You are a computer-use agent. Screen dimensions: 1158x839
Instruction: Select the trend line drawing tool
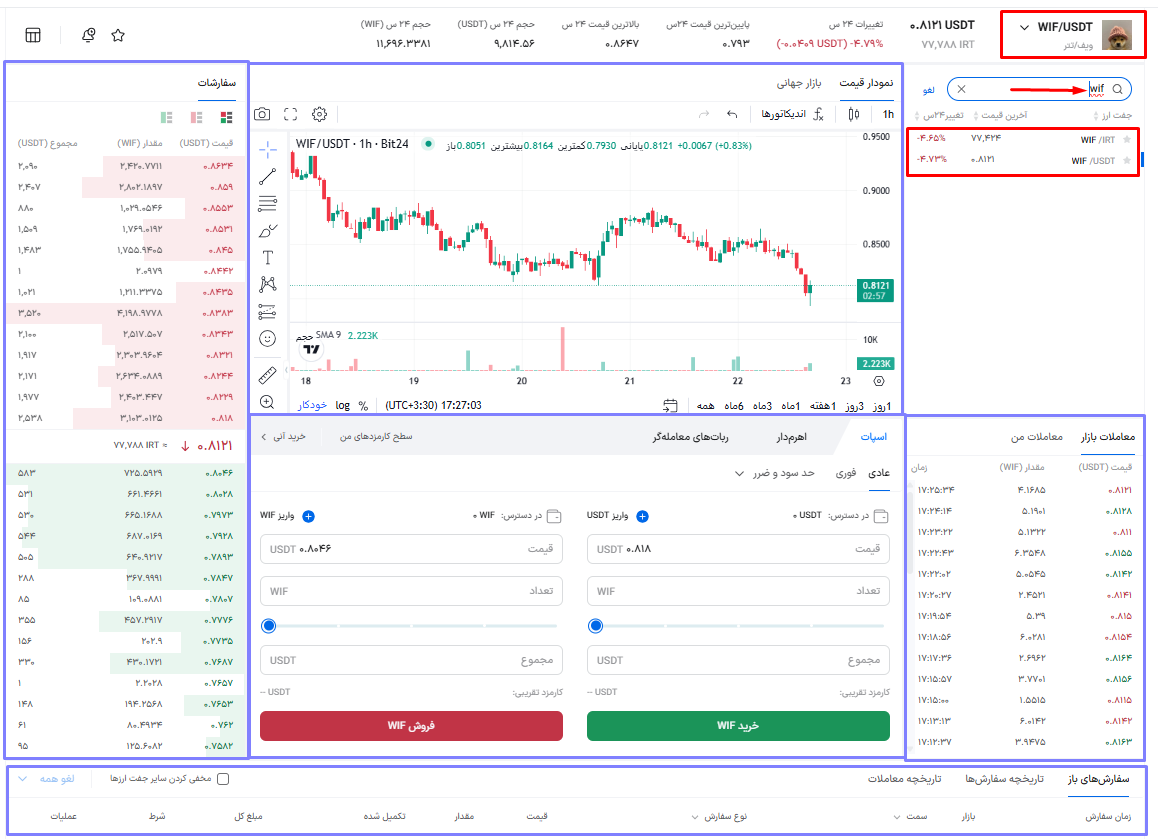267,177
